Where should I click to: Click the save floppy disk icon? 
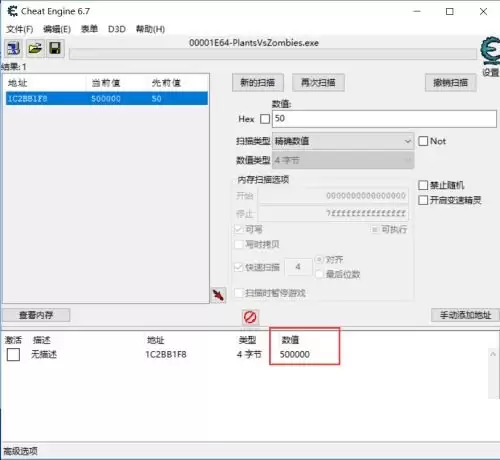pos(55,48)
